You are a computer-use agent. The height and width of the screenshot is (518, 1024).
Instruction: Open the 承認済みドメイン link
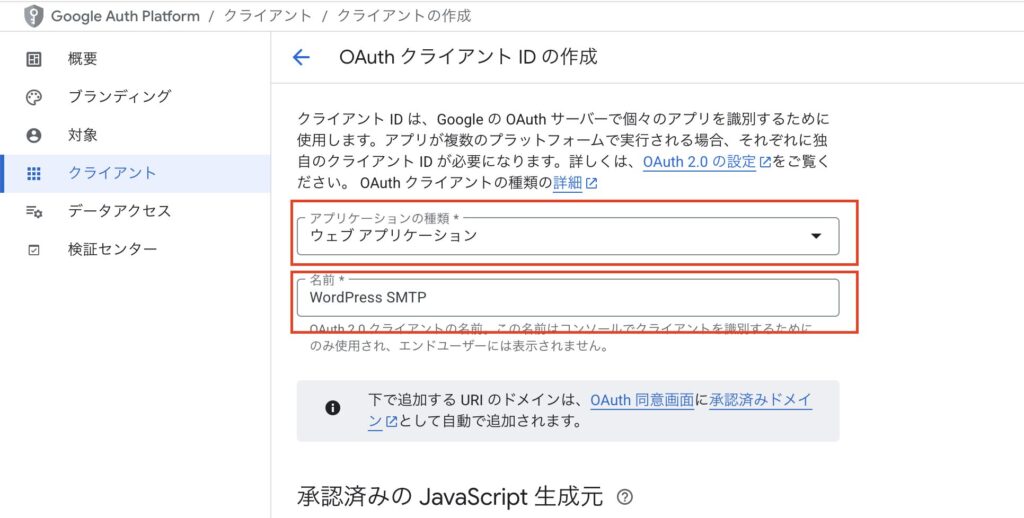(760, 400)
